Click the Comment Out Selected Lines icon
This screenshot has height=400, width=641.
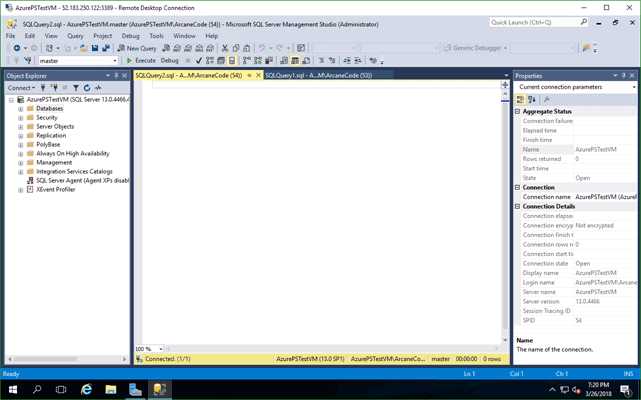(321, 61)
